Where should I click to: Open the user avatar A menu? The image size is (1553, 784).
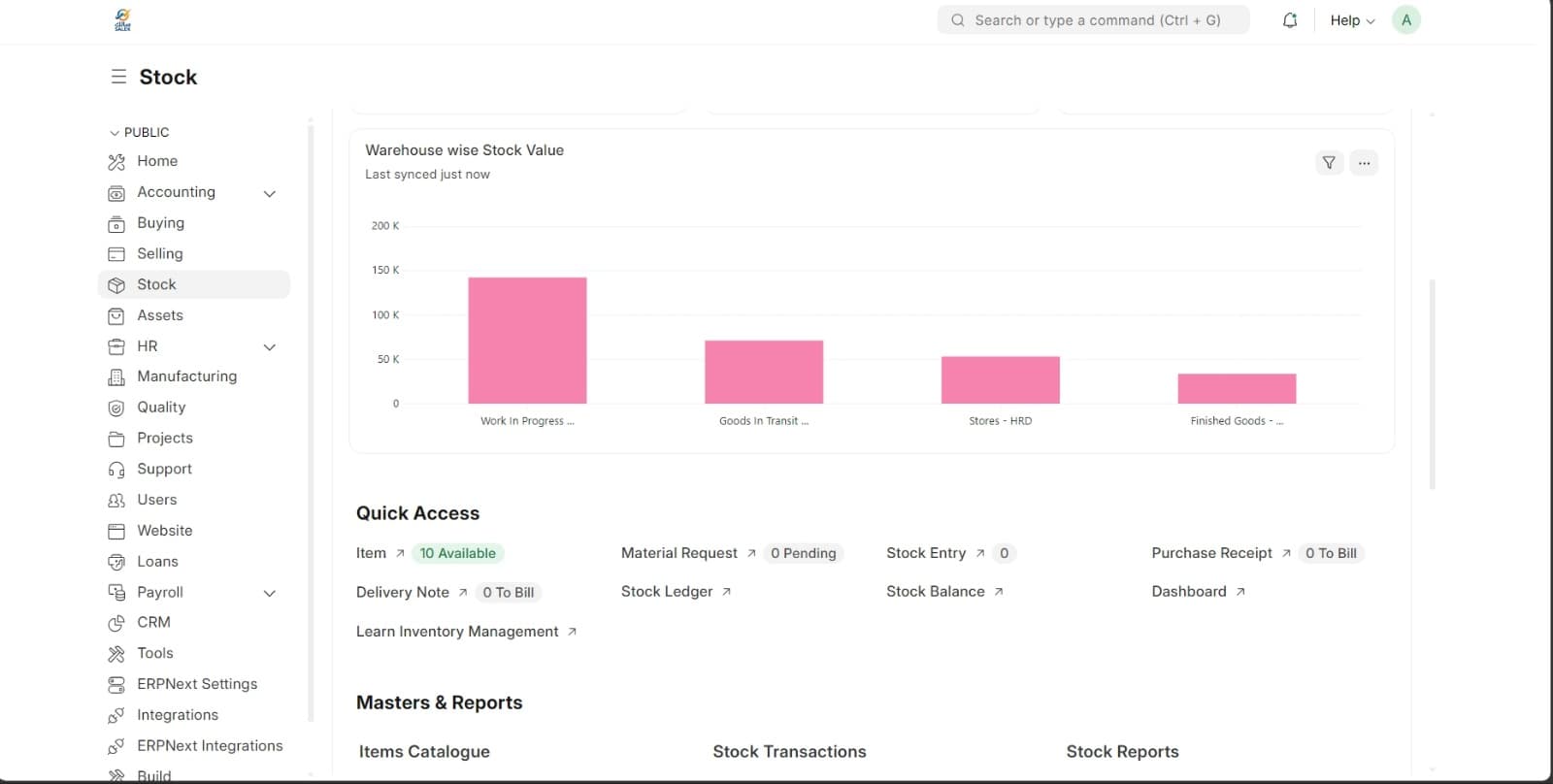(1406, 20)
